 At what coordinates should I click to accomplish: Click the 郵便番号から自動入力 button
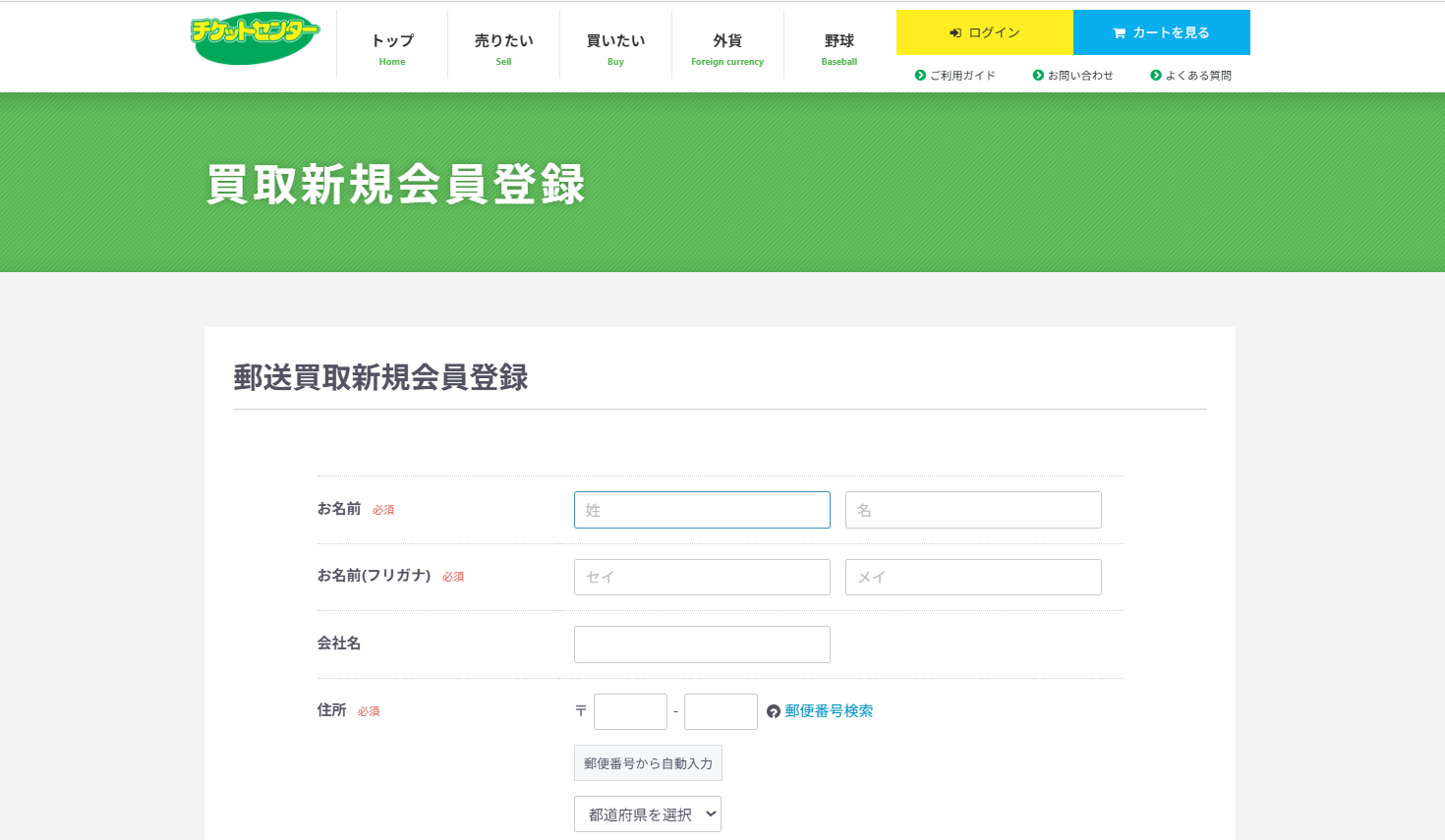point(648,763)
